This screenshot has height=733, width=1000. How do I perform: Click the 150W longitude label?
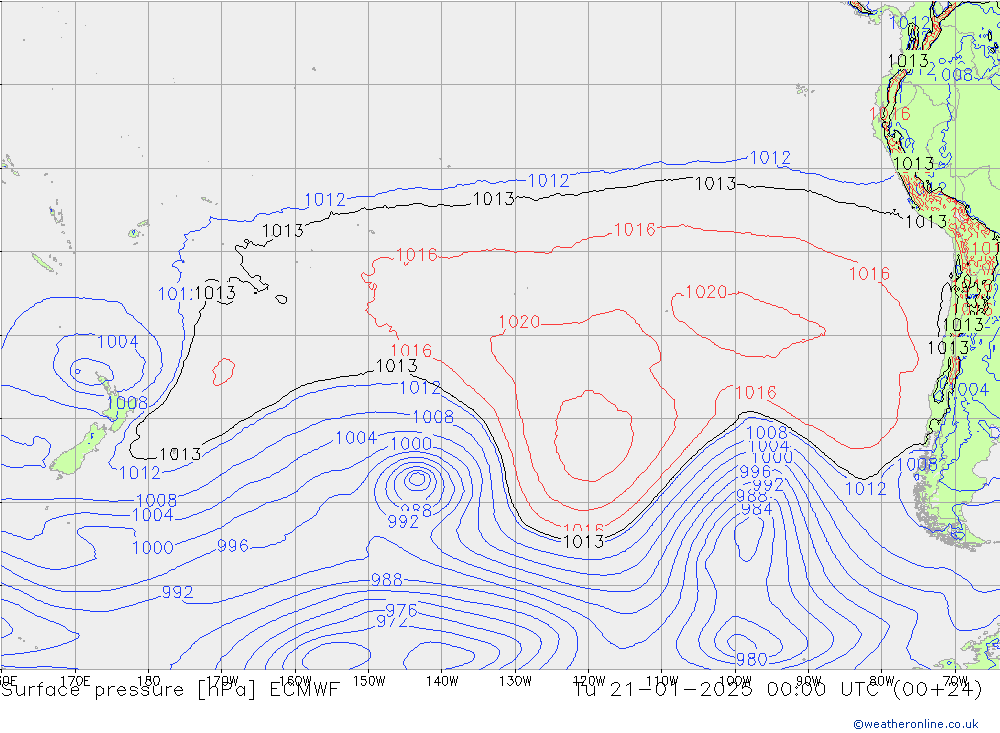[369, 681]
